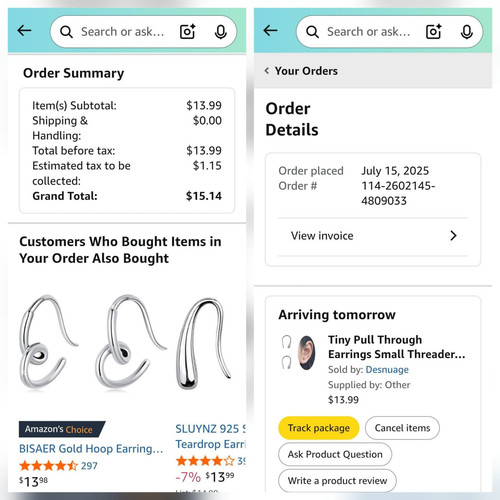Image resolution: width=500 pixels, height=500 pixels.
Task: Open Tiny Pull Through Earrings product title
Action: click(397, 347)
